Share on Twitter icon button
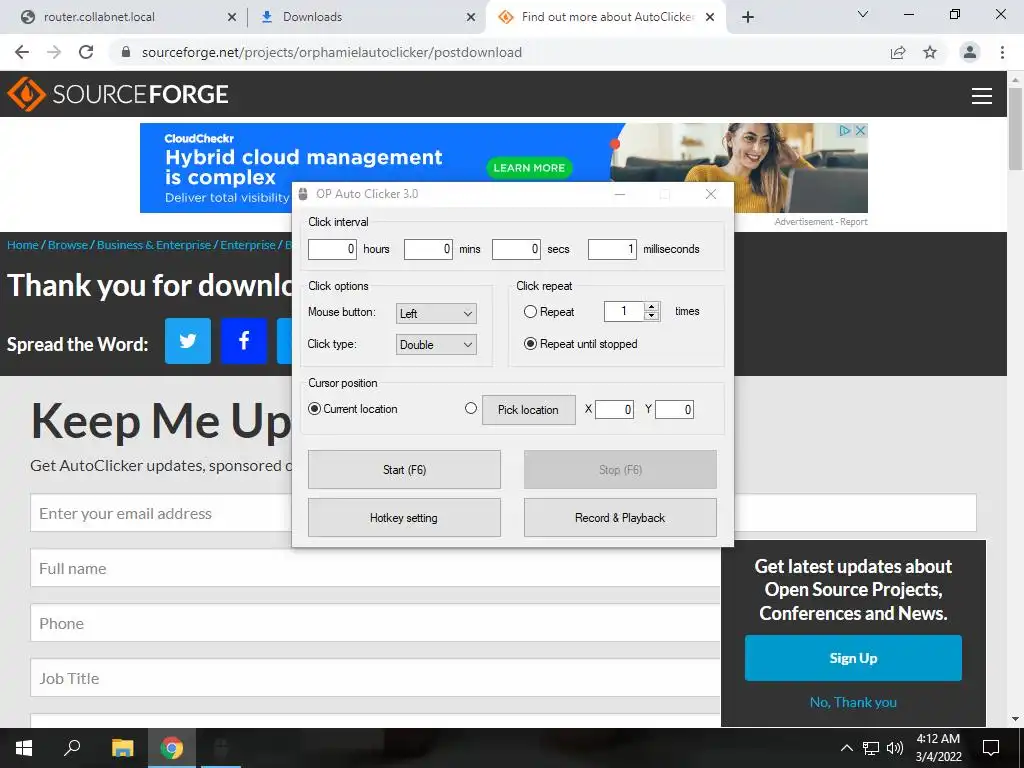The image size is (1024, 768). tap(188, 341)
